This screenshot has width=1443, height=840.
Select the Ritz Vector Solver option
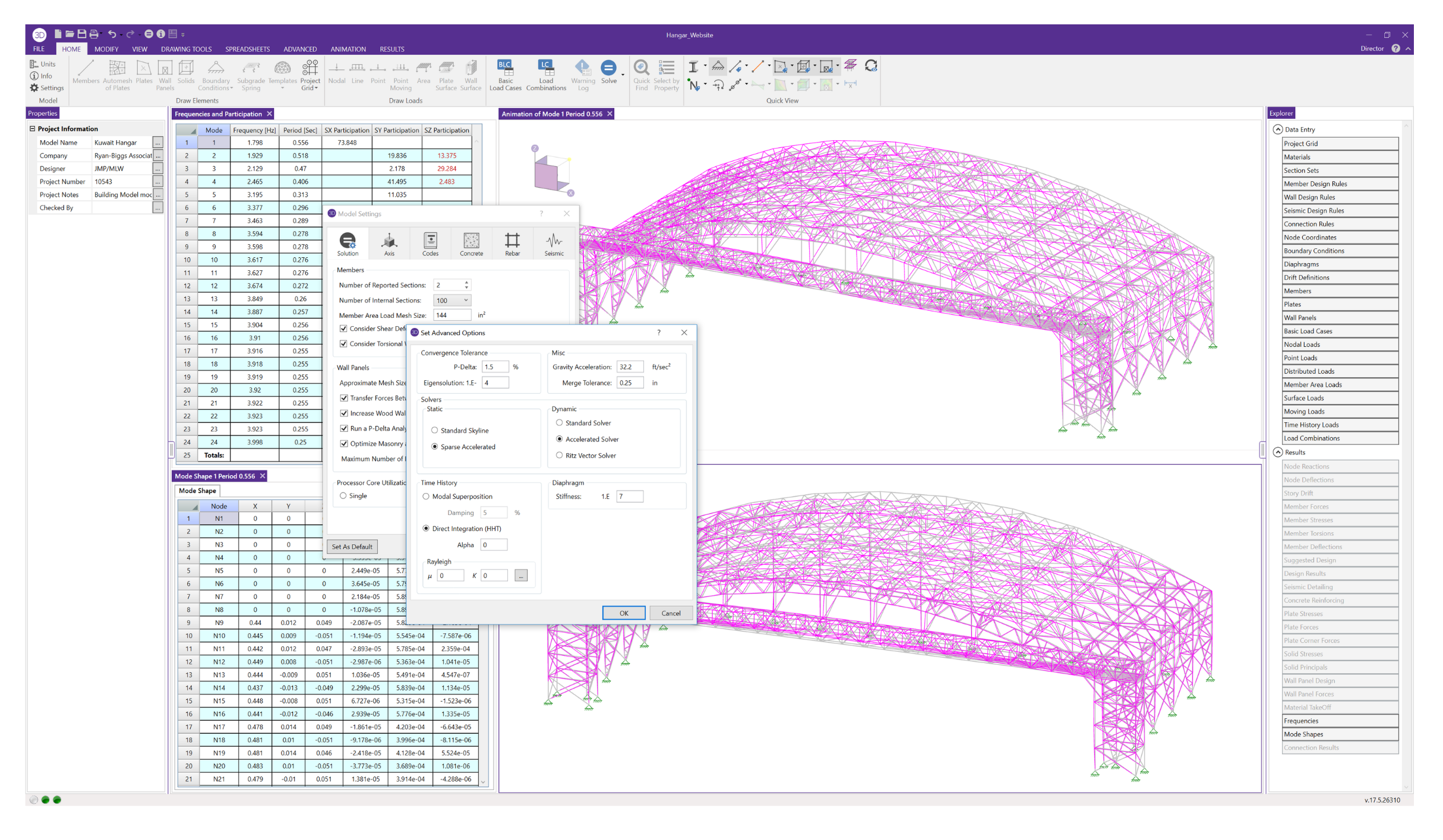[559, 456]
